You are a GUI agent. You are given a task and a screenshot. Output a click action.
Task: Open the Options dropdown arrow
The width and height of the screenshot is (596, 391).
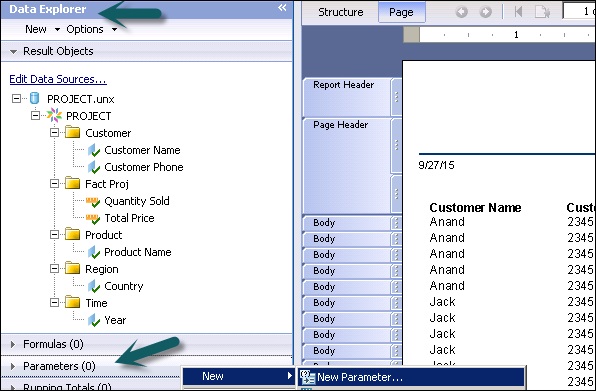[114, 29]
